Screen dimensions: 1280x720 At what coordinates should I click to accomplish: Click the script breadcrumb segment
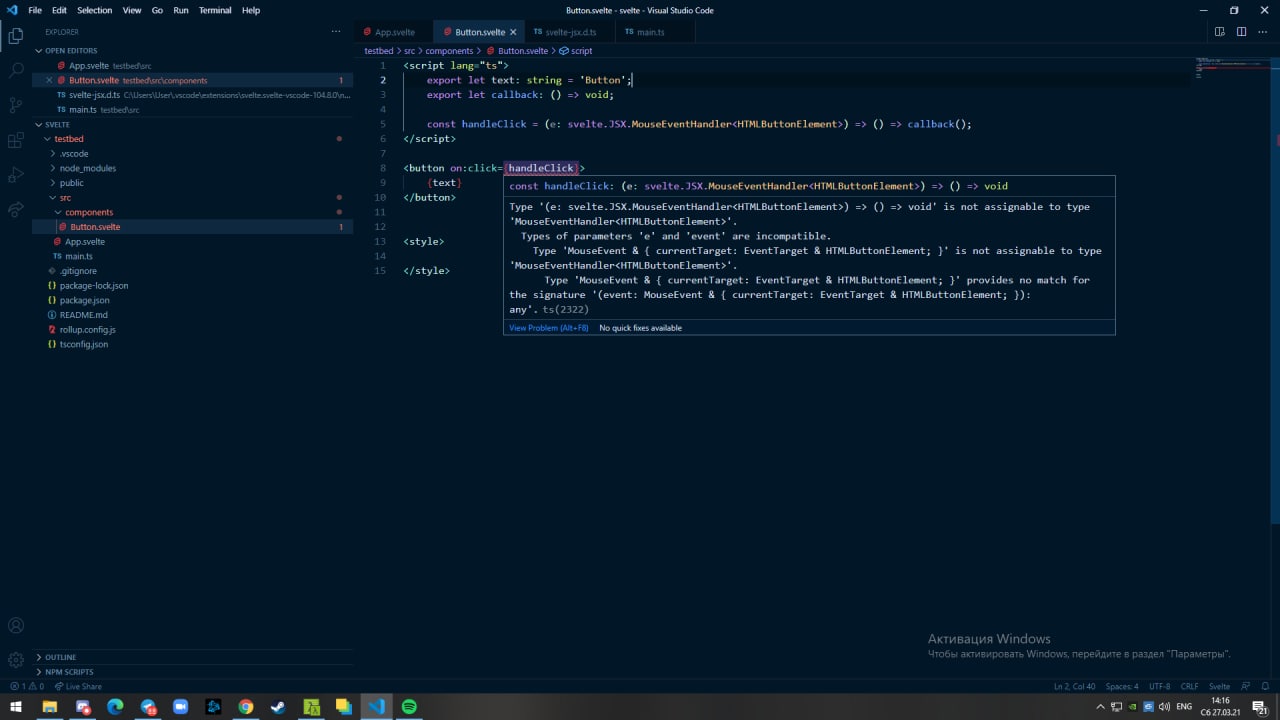pos(577,51)
